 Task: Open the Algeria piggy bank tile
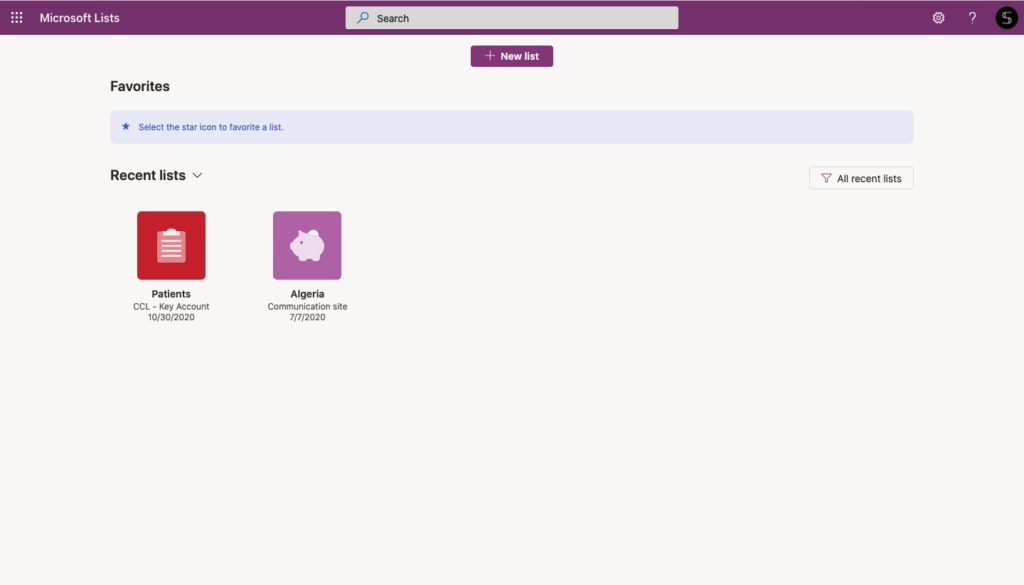[x=307, y=245]
